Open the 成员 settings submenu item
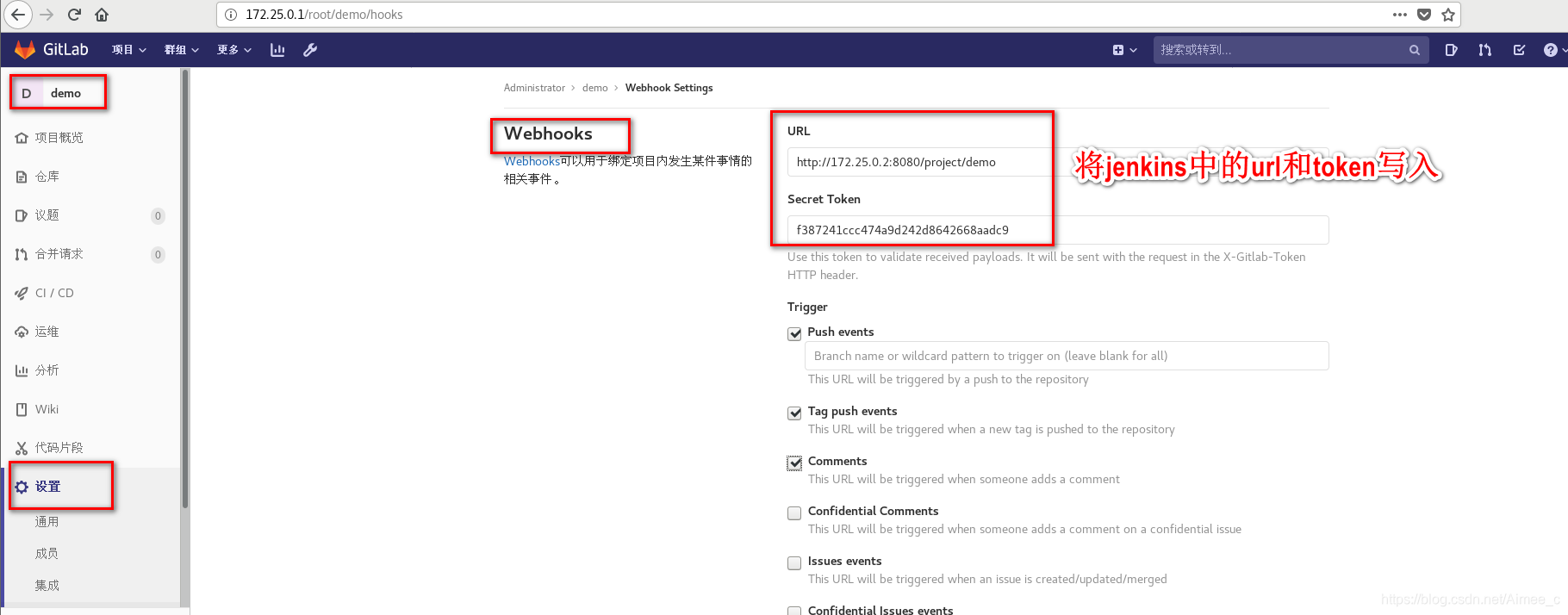The height and width of the screenshot is (615, 1568). [47, 554]
